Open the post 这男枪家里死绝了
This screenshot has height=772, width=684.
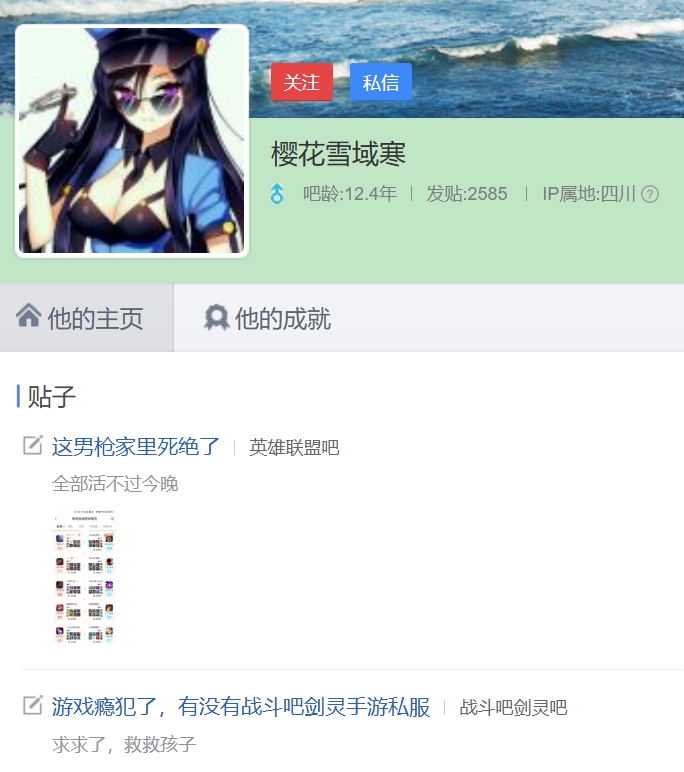click(x=135, y=447)
